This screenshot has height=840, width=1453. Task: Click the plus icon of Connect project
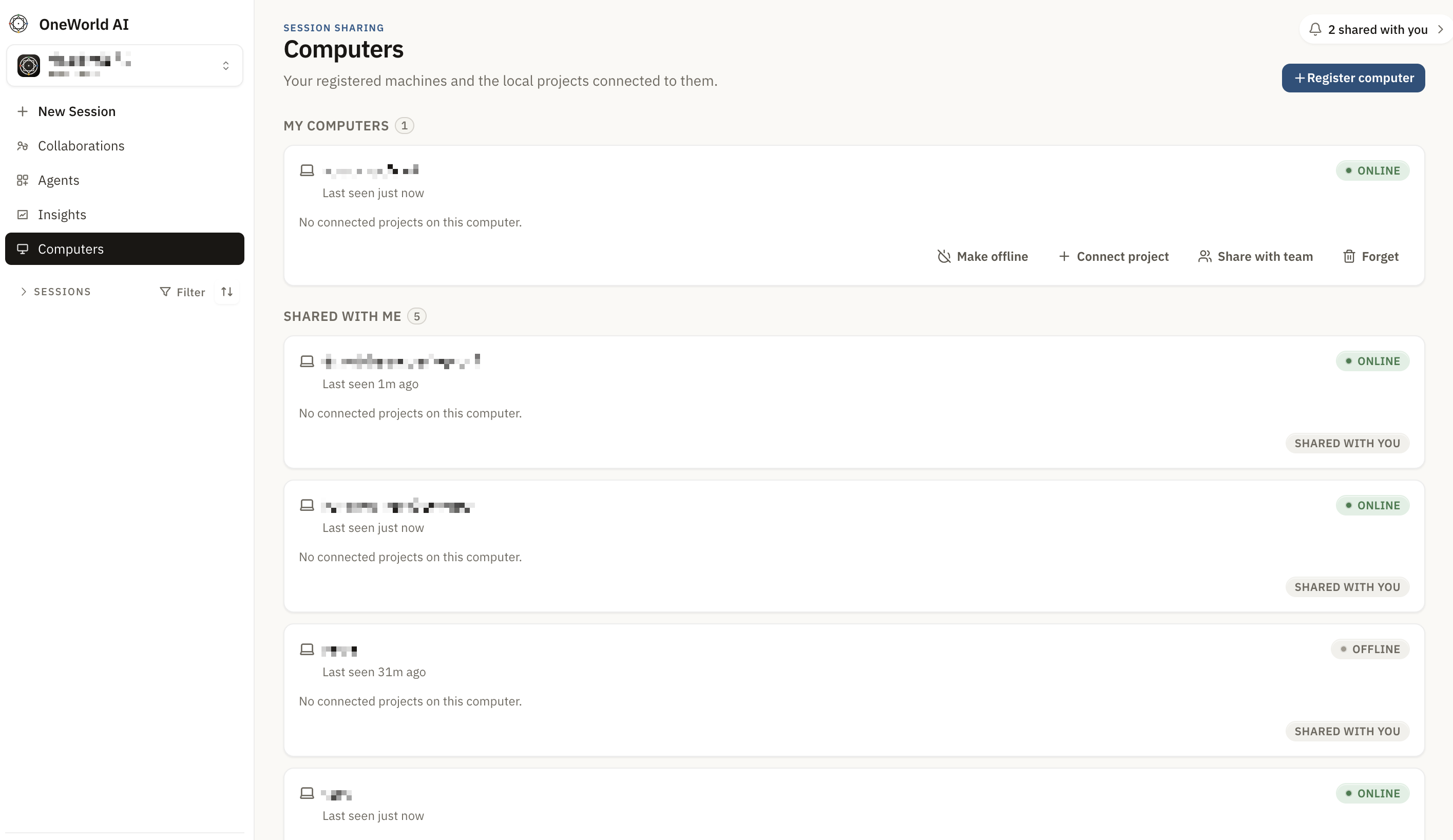point(1064,256)
